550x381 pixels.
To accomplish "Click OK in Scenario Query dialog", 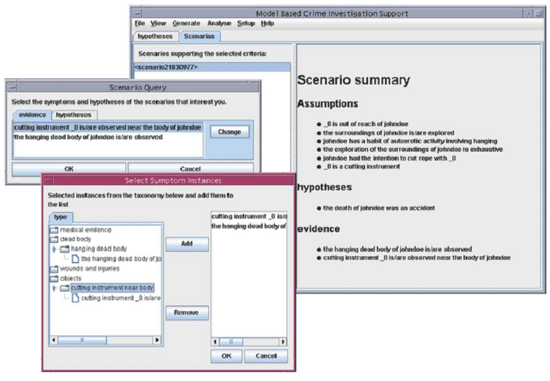I will point(69,169).
